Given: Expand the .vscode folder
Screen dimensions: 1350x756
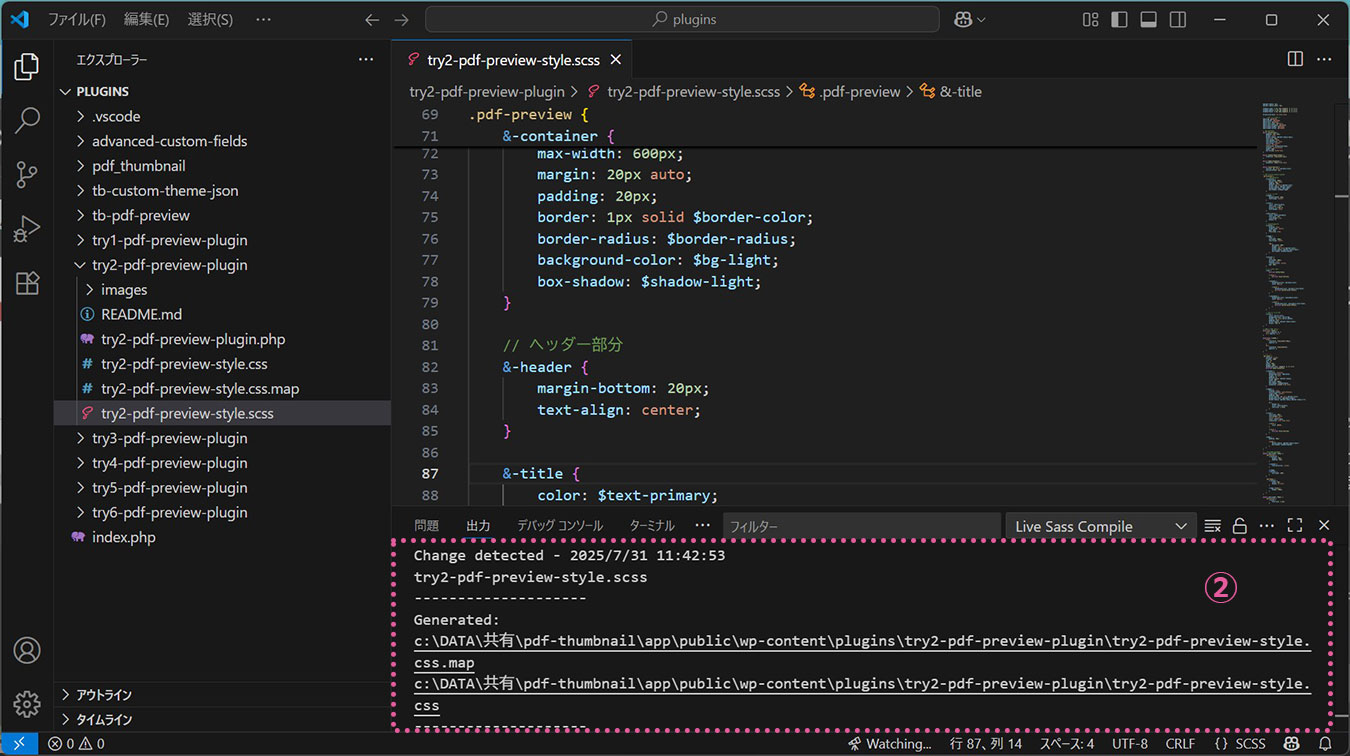Looking at the screenshot, I should (222, 116).
